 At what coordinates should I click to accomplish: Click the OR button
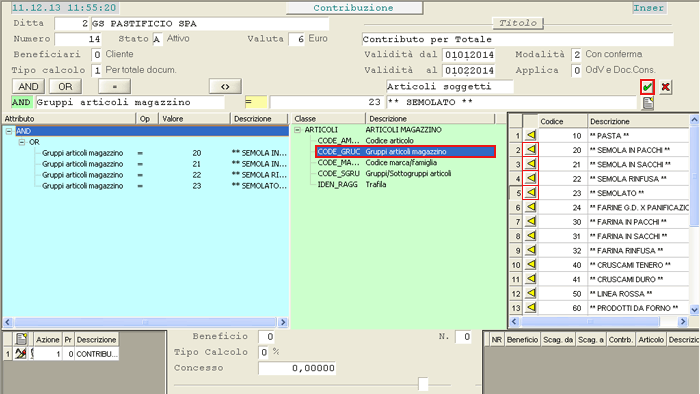65,86
